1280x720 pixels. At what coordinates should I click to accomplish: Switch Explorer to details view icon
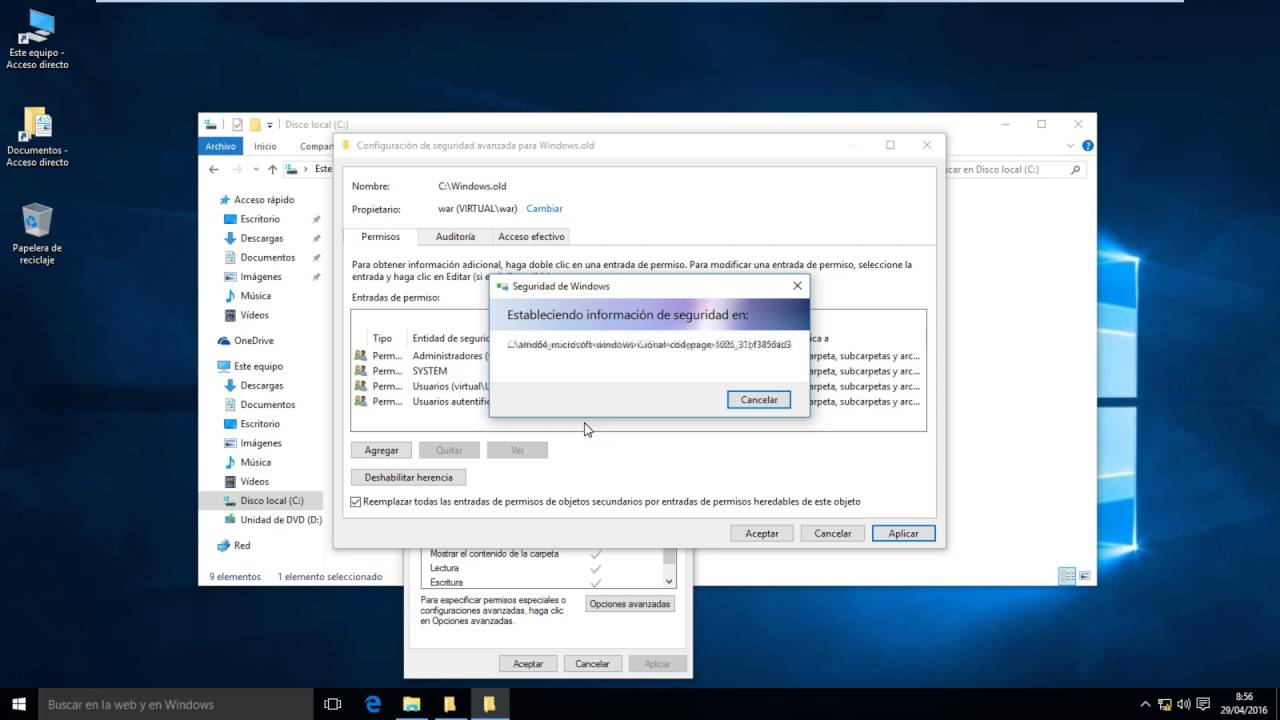[1067, 576]
